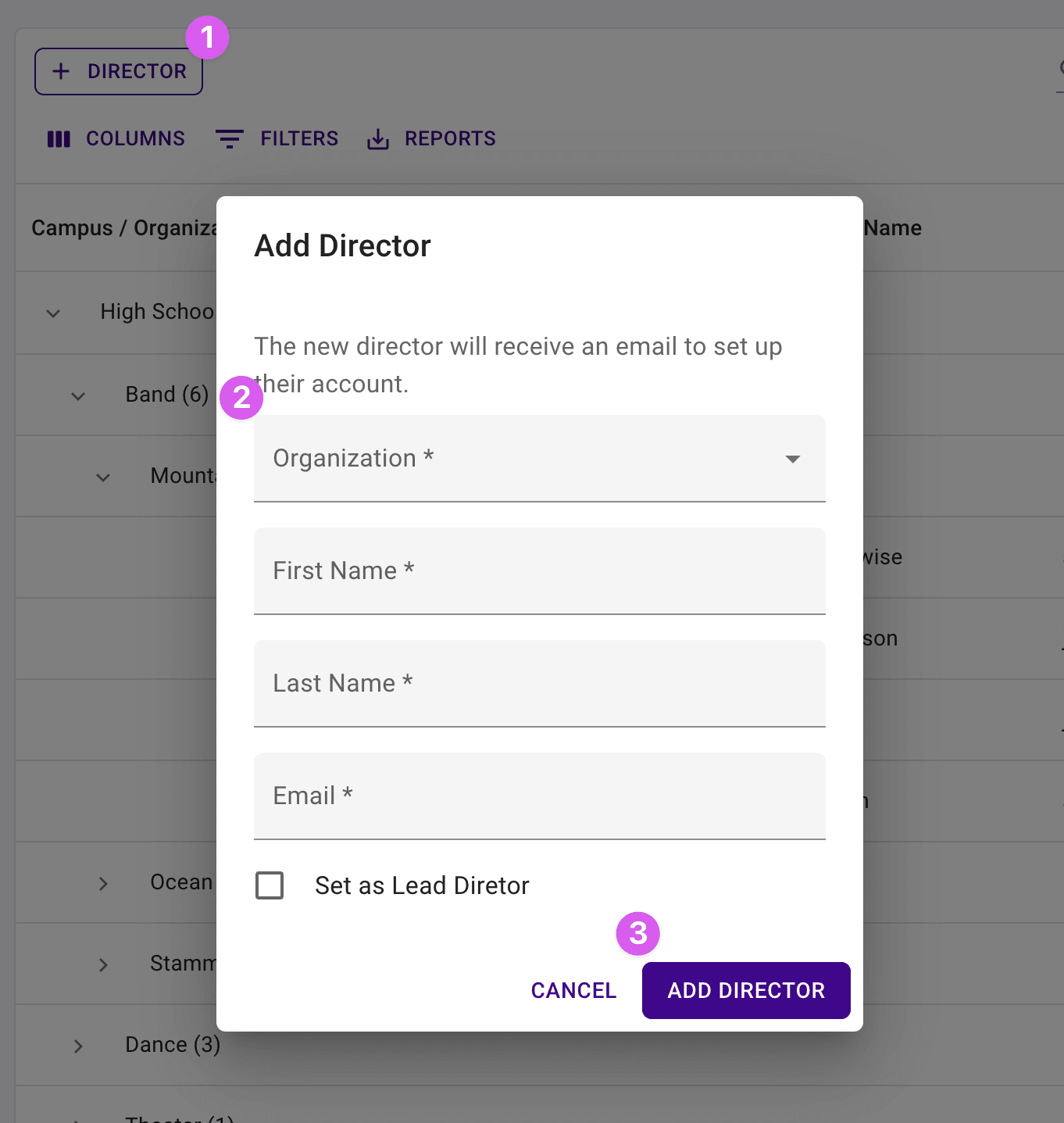Focus the Last Name field
The height and width of the screenshot is (1123, 1064).
point(540,684)
